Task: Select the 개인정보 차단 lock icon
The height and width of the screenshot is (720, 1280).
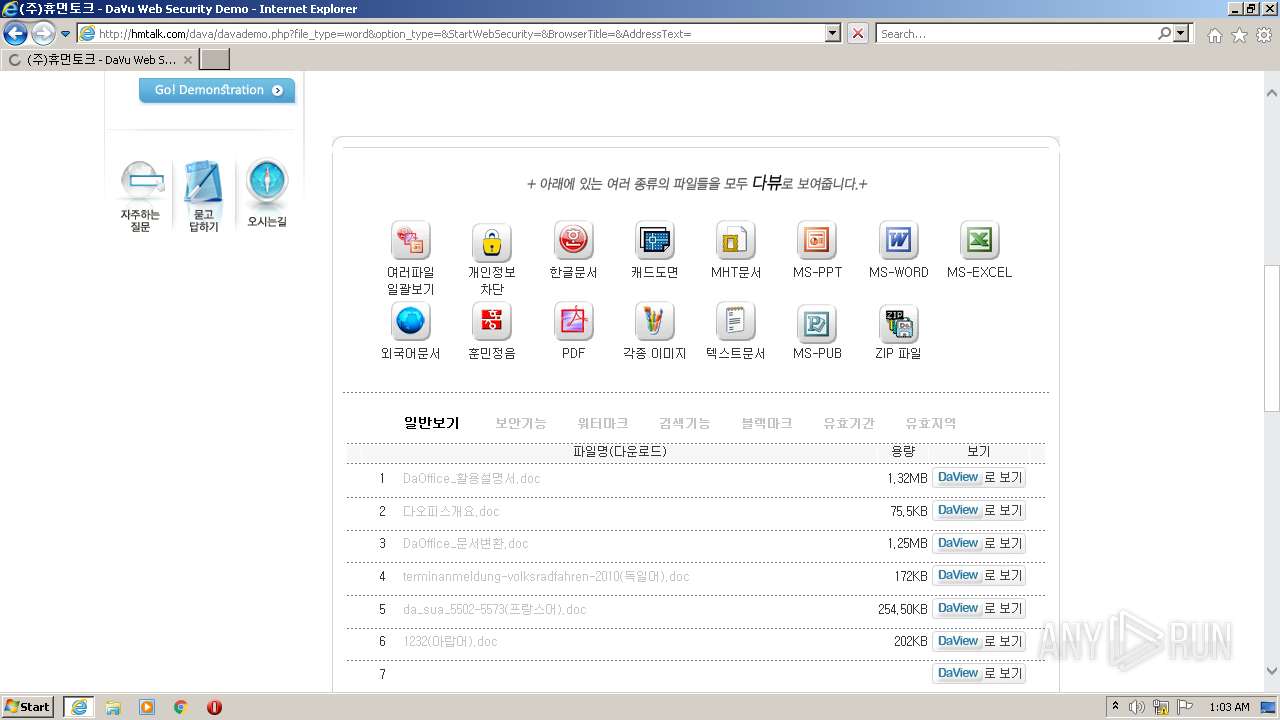Action: (491, 241)
